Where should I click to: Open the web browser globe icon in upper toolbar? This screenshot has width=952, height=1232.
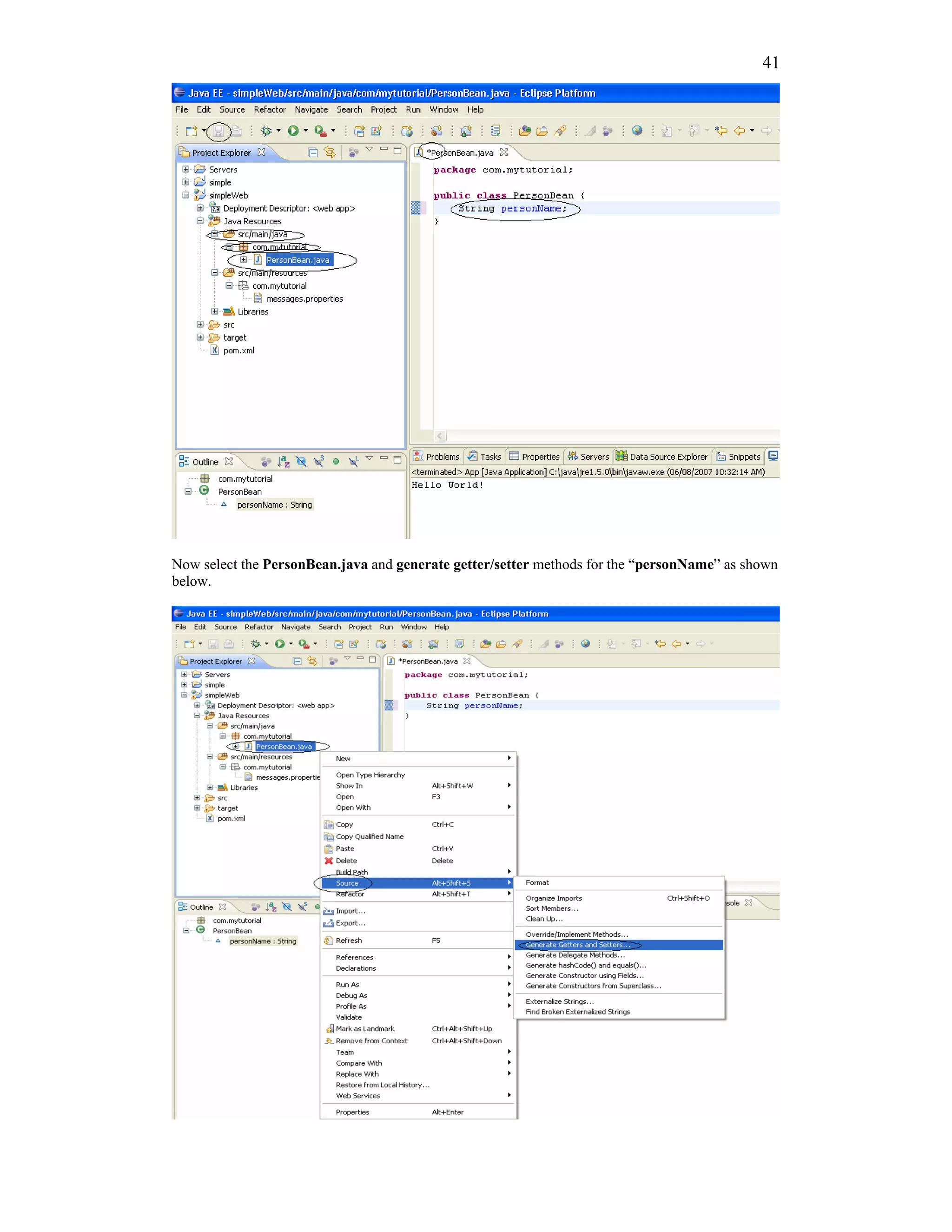[637, 131]
